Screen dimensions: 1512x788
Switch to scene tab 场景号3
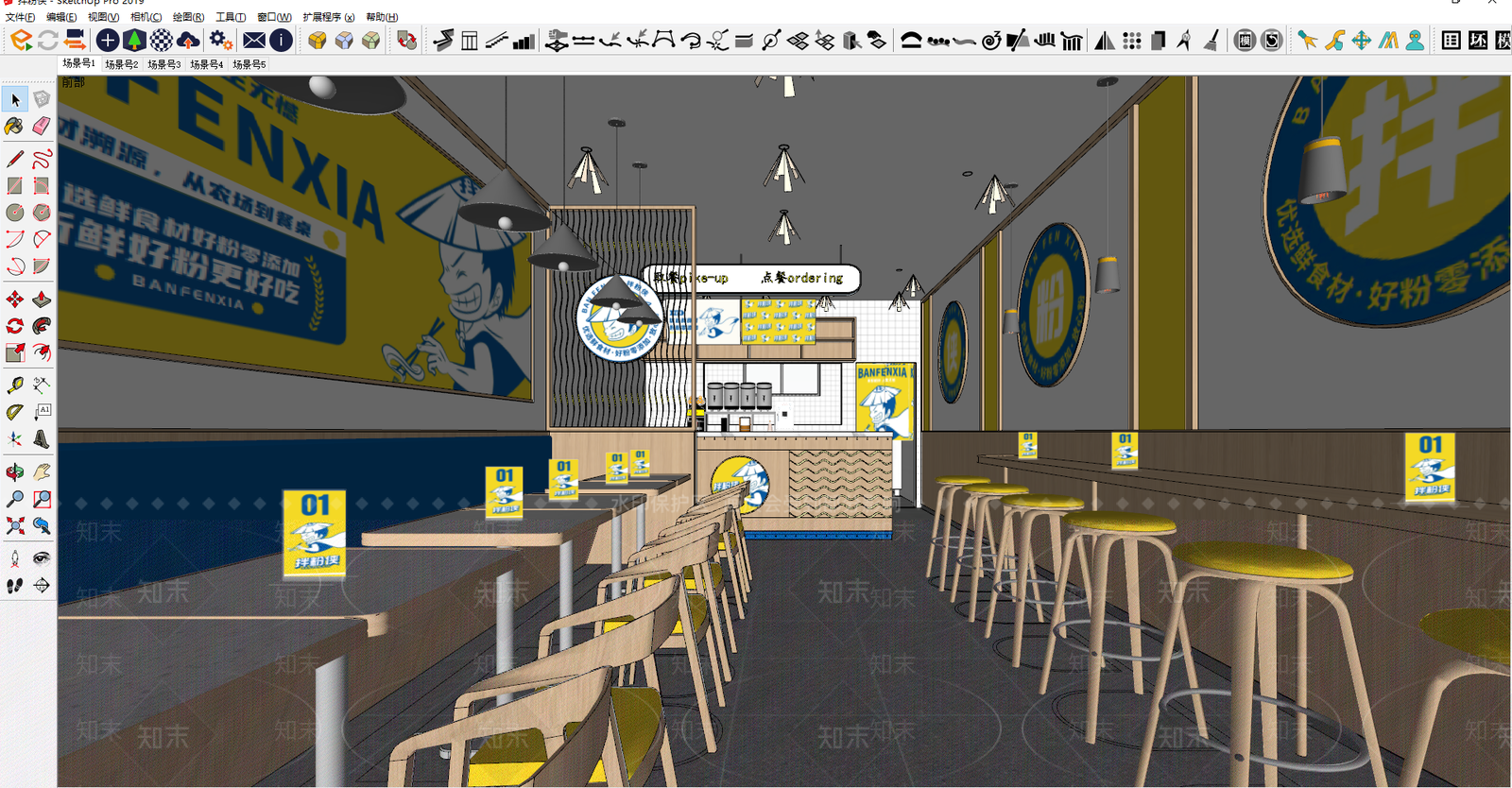click(164, 64)
